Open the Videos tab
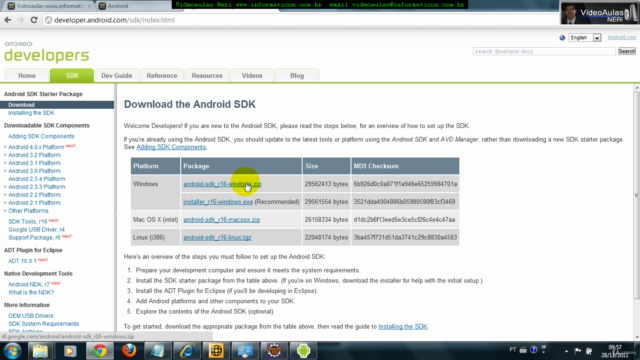Image resolution: width=640 pixels, height=360 pixels. pos(252,76)
